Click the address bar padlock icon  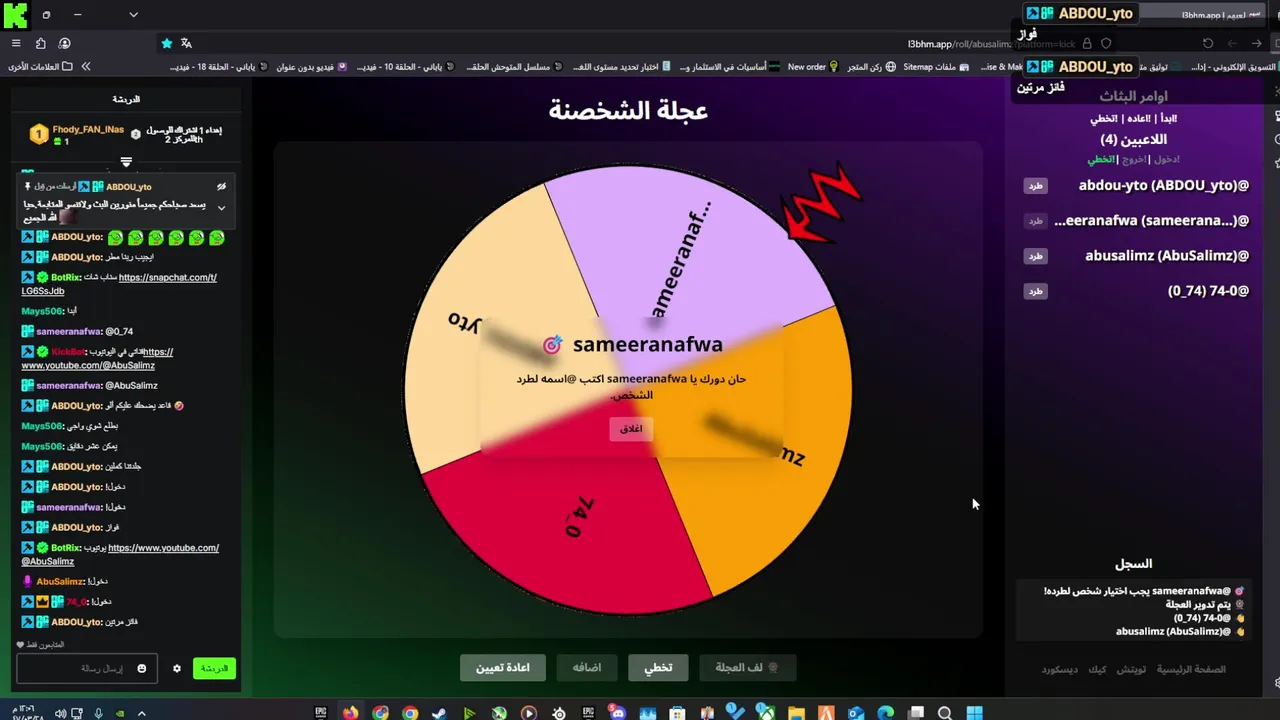click(1087, 43)
